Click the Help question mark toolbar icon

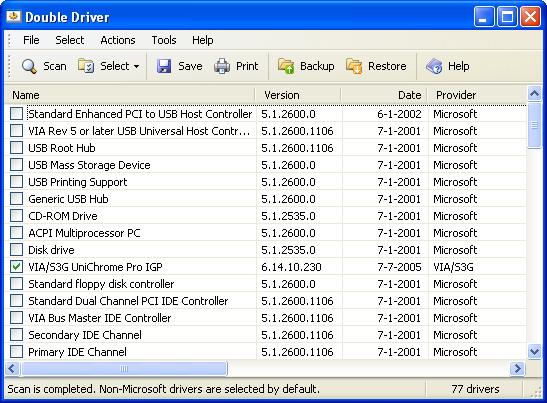pos(434,66)
